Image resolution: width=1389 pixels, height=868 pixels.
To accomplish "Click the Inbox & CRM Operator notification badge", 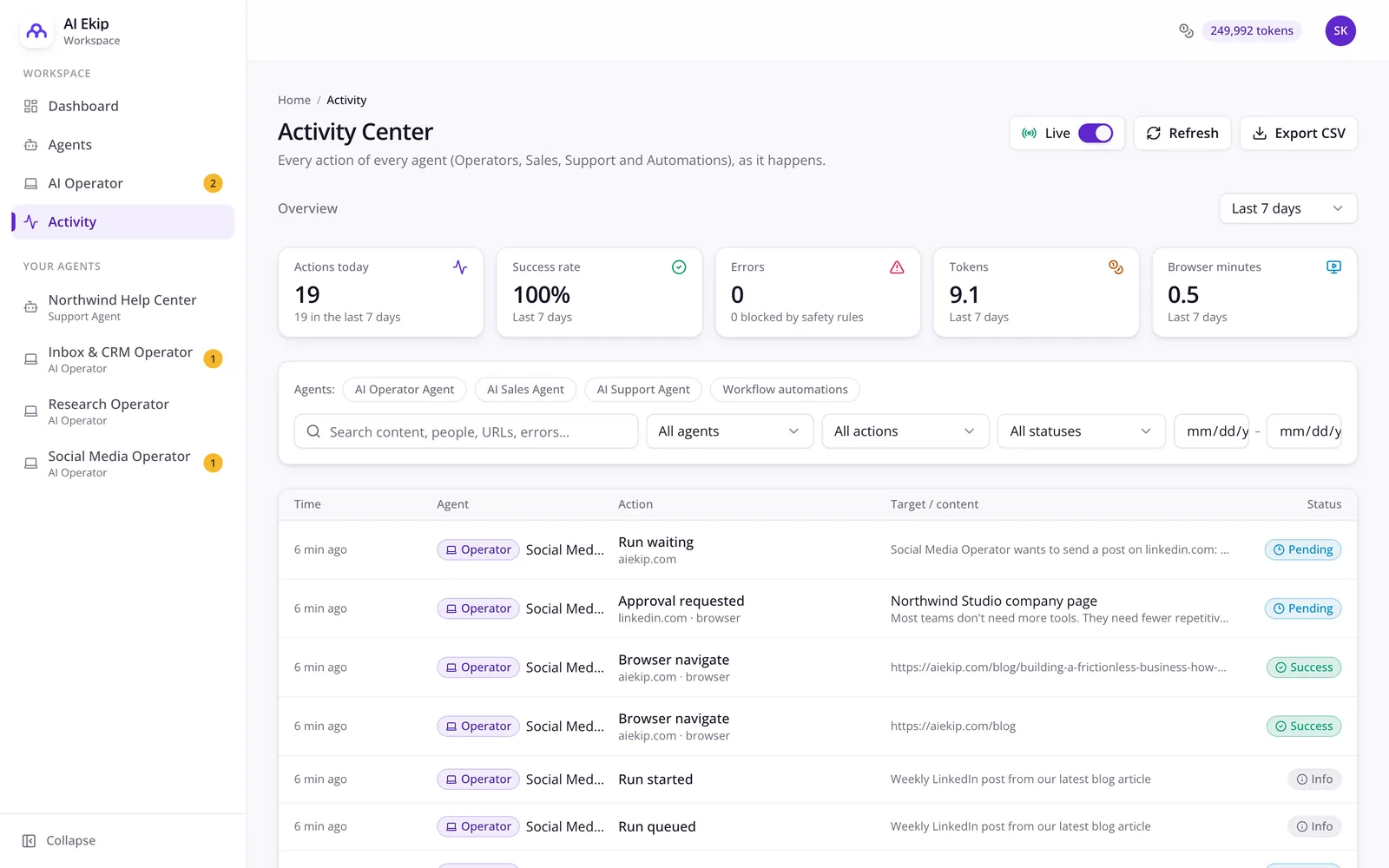I will point(213,359).
